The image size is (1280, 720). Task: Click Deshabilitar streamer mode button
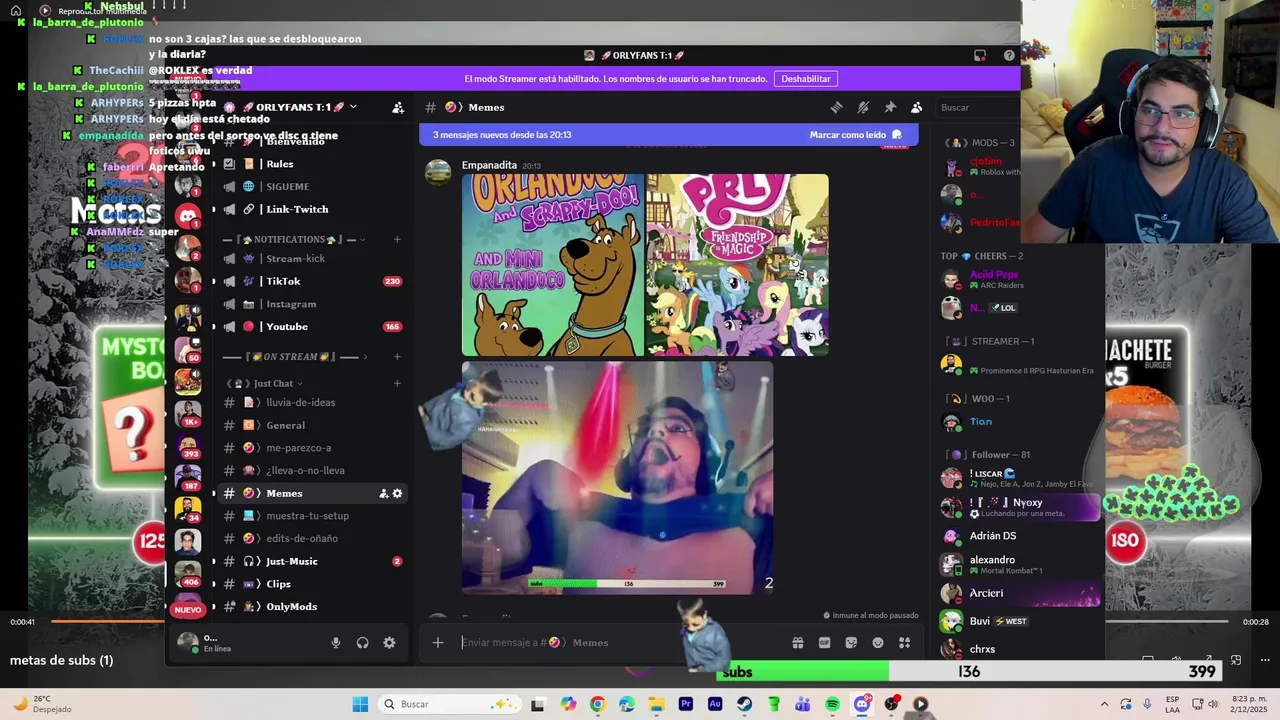[x=806, y=79]
